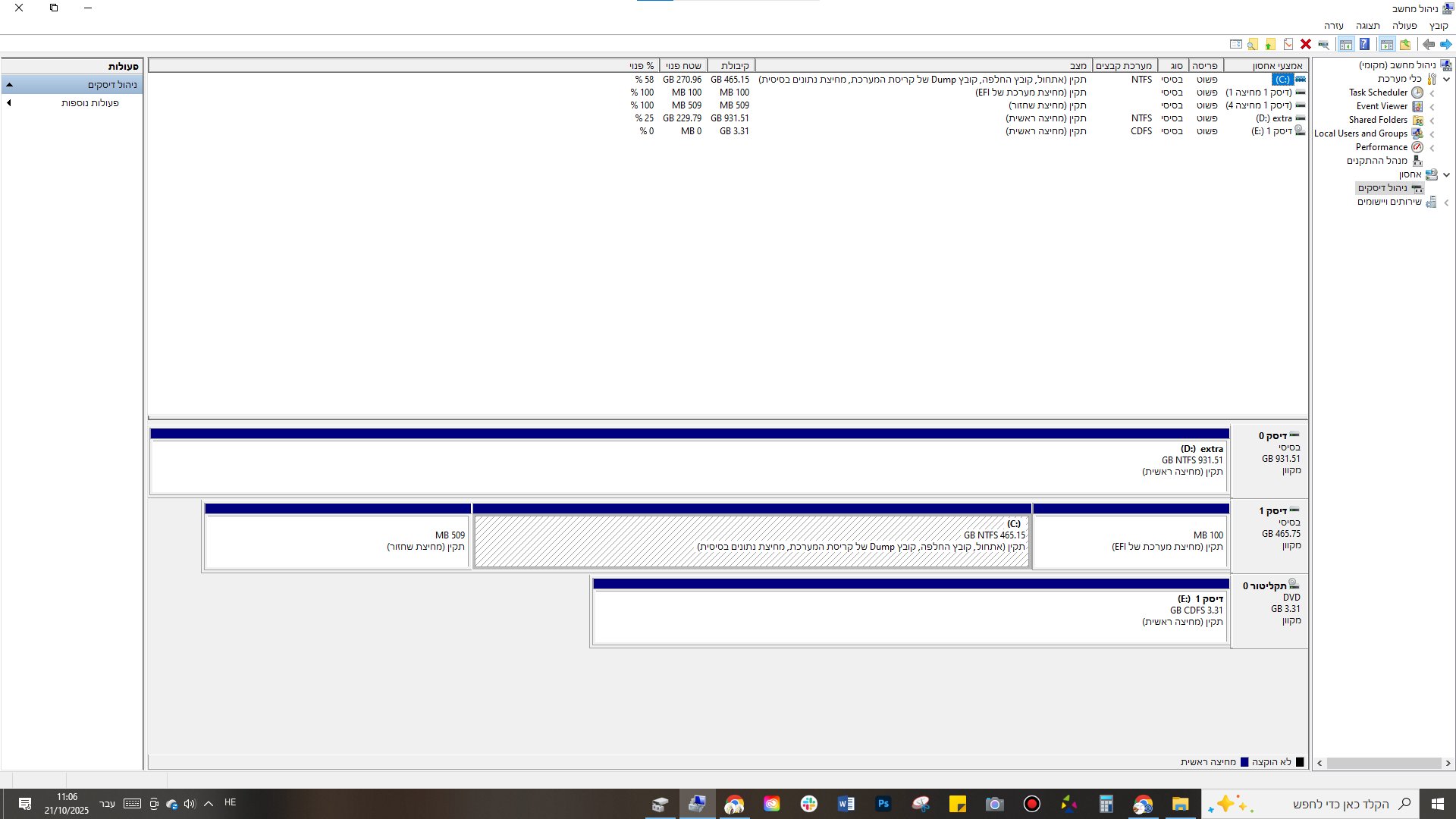Open the תצוגה (View) menu
The image size is (1456, 819).
[1368, 26]
